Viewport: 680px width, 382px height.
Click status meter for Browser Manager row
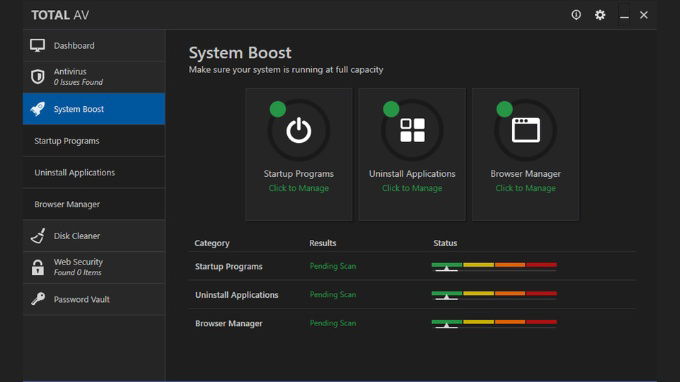[x=494, y=324]
